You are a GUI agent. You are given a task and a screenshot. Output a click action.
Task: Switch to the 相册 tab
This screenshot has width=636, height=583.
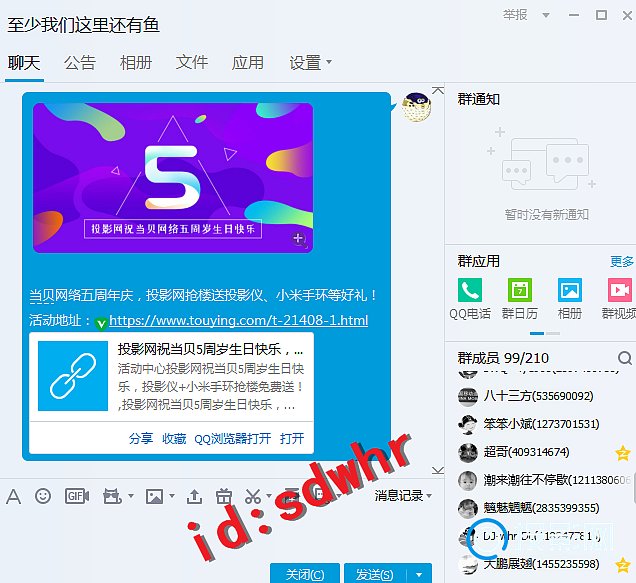pos(136,63)
